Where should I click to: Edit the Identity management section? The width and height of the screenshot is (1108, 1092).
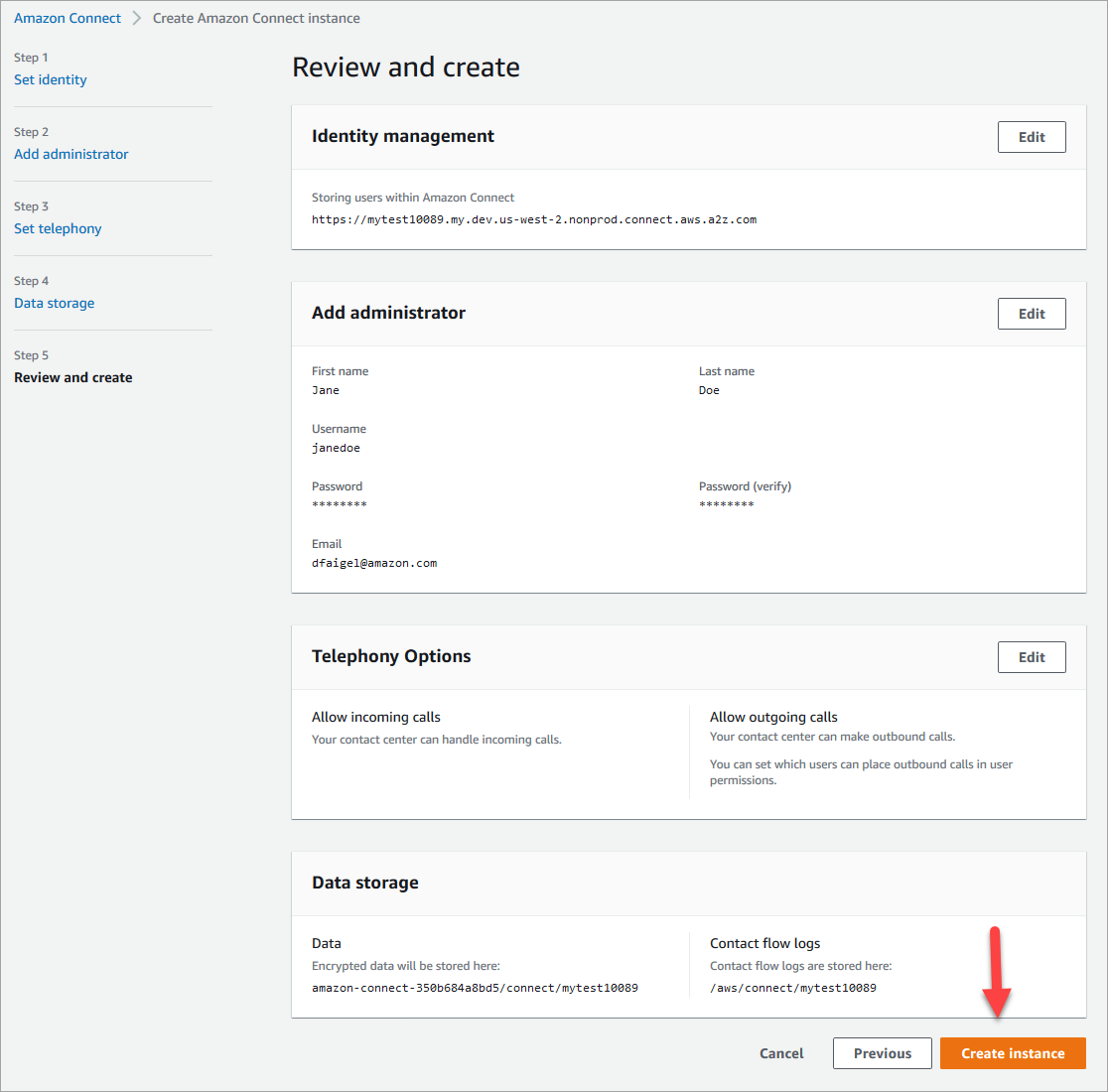pos(1032,136)
